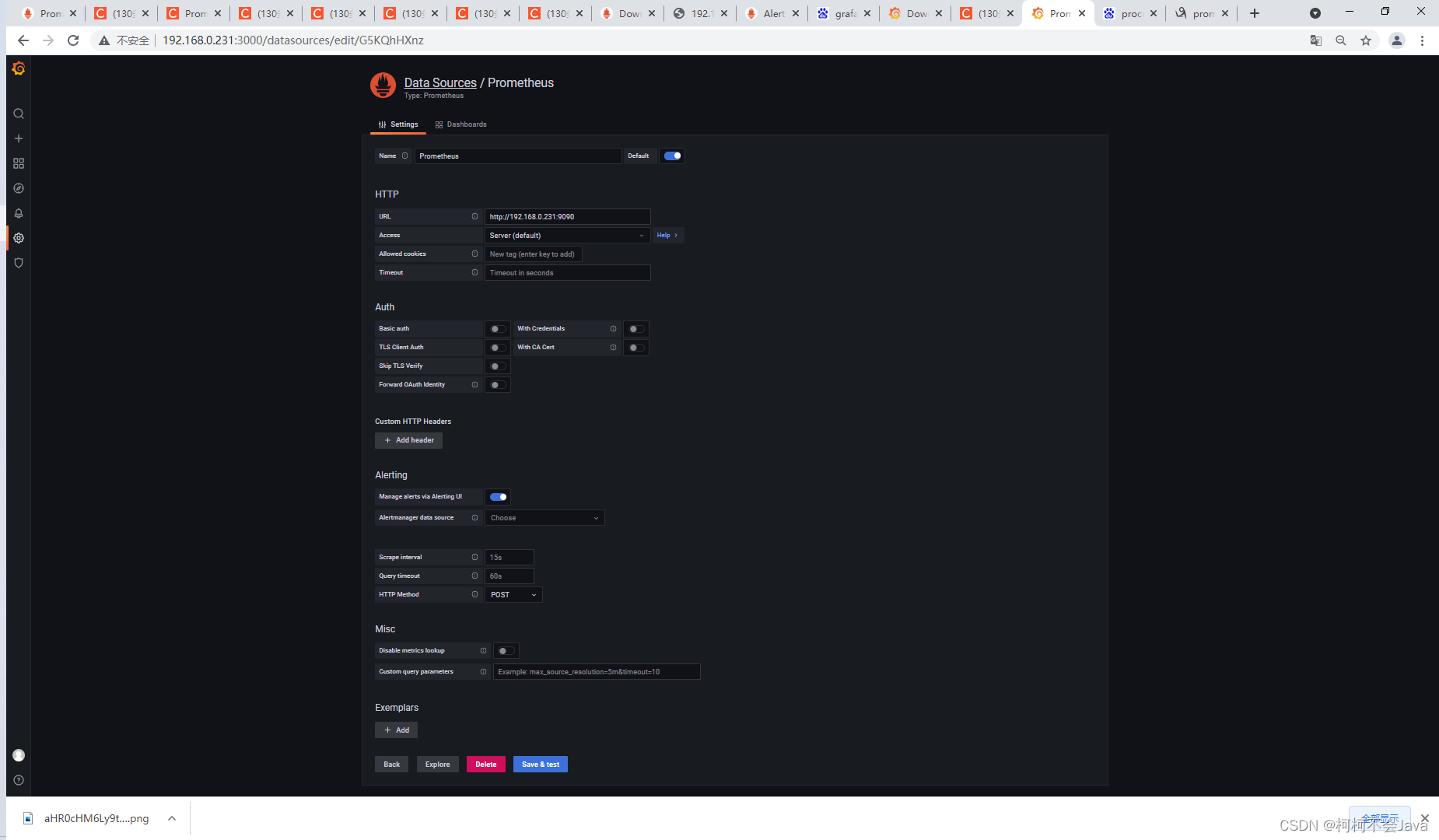The height and width of the screenshot is (840, 1439).
Task: Focus the Name input containing Prometheus
Action: pyautogui.click(x=518, y=156)
